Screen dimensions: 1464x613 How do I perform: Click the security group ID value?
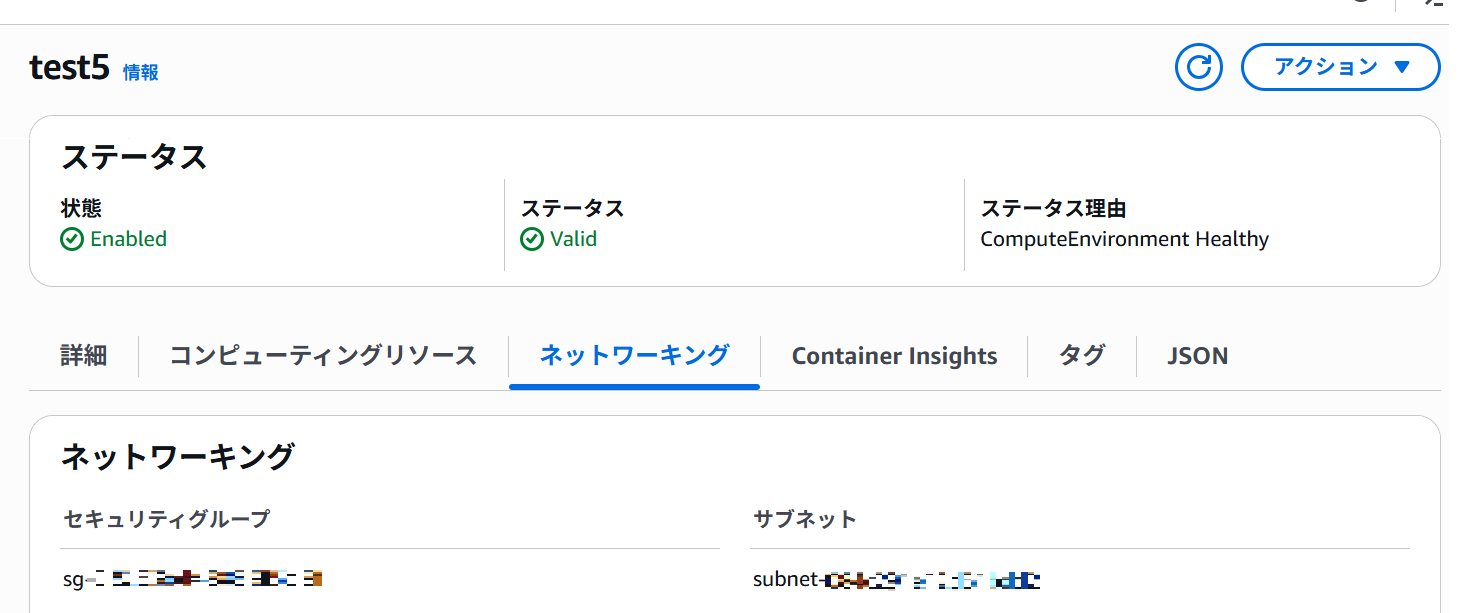pyautogui.click(x=192, y=578)
